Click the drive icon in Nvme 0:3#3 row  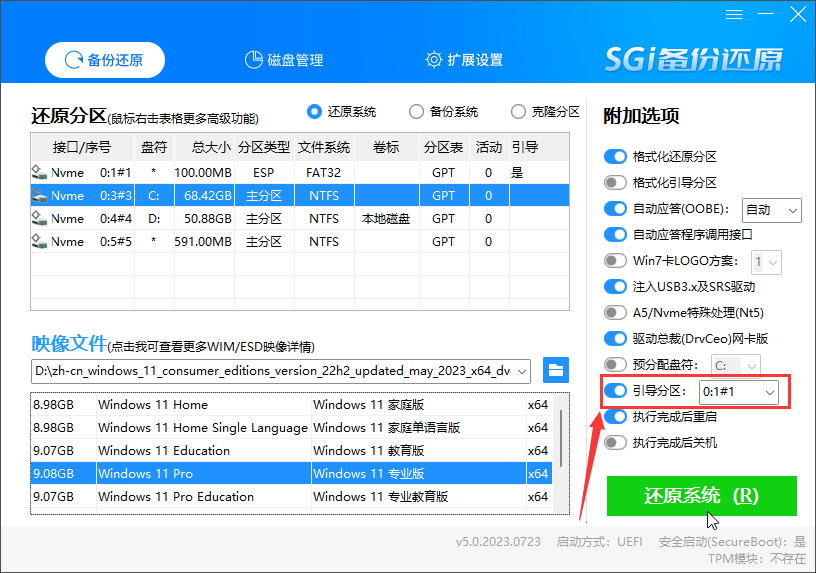pyautogui.click(x=40, y=196)
